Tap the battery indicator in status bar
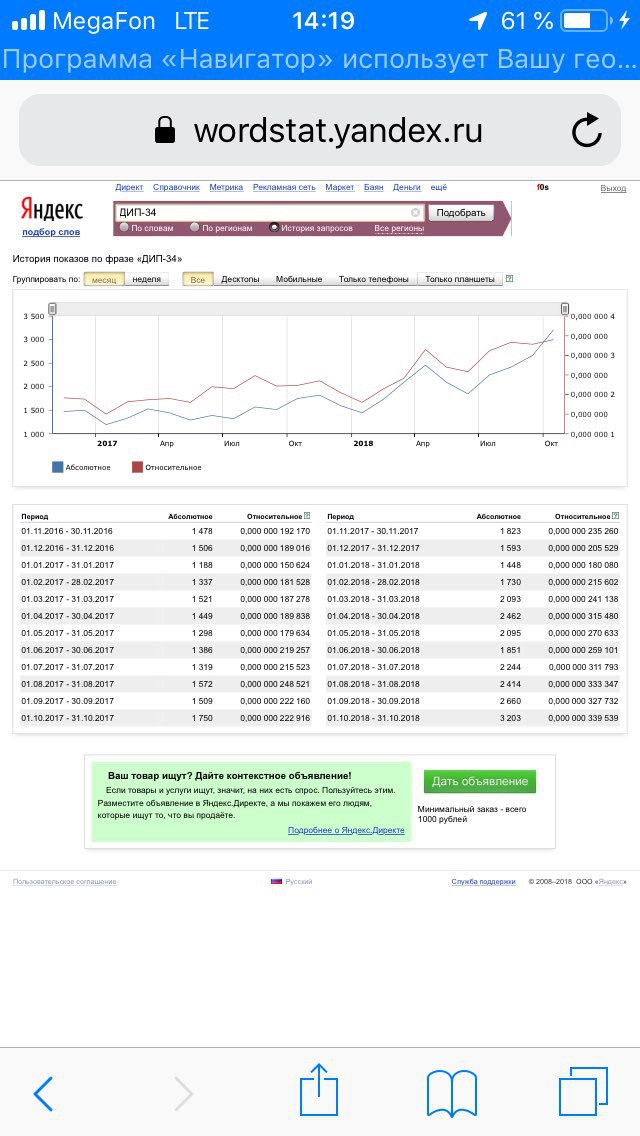 tap(586, 21)
